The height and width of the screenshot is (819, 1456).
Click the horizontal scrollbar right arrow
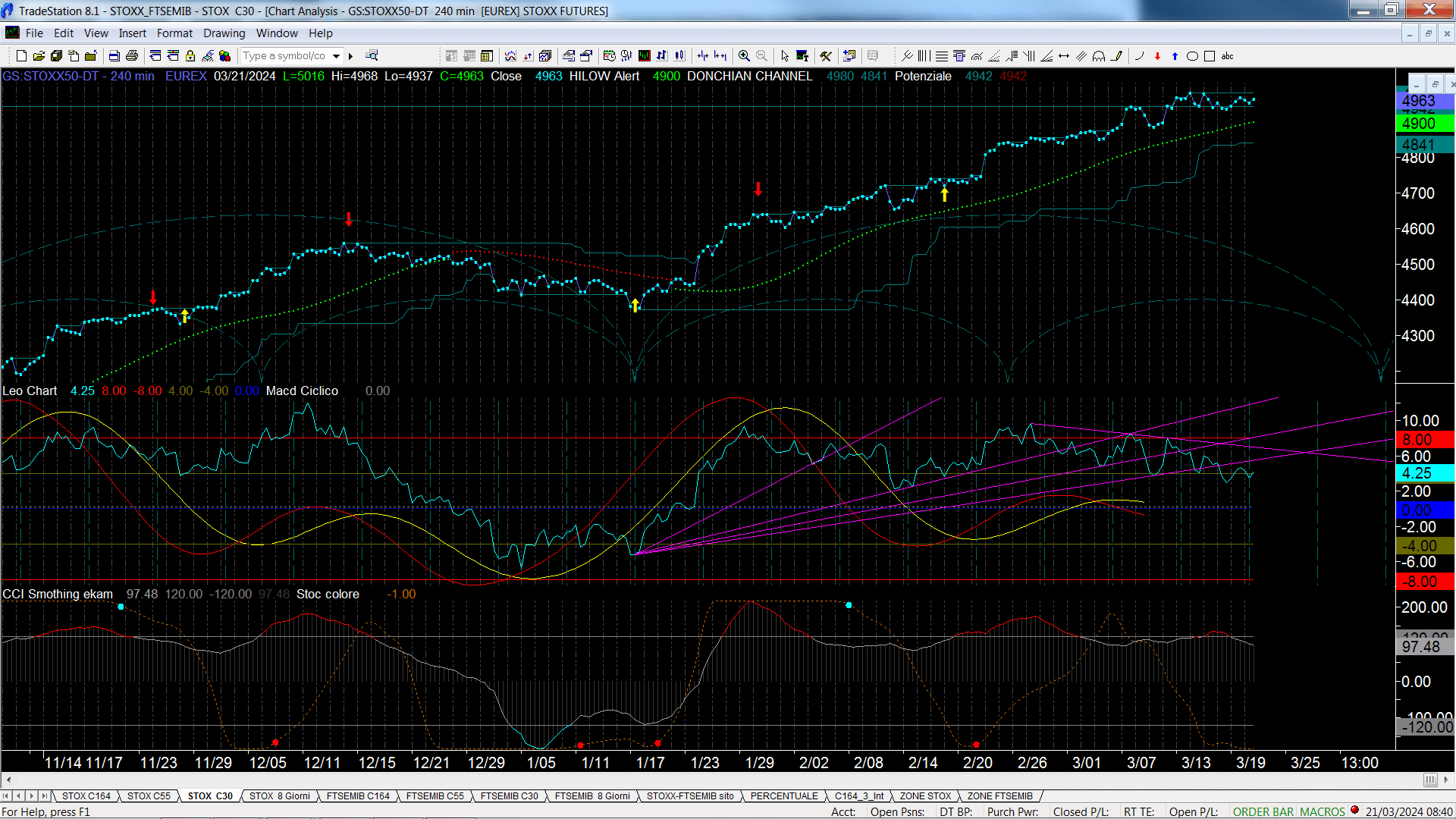click(1445, 780)
